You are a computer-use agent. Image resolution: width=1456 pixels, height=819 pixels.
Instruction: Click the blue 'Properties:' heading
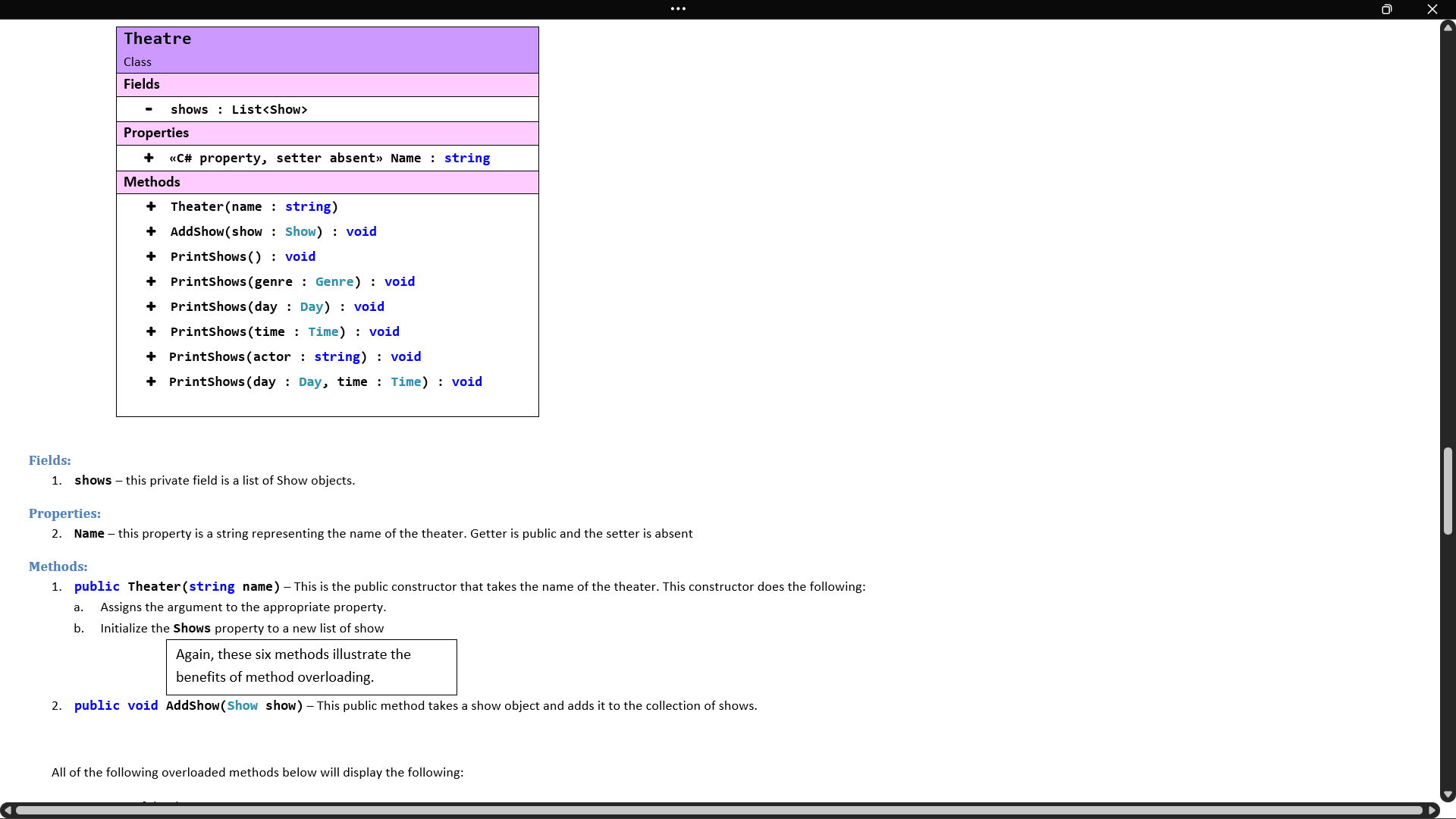(x=64, y=513)
